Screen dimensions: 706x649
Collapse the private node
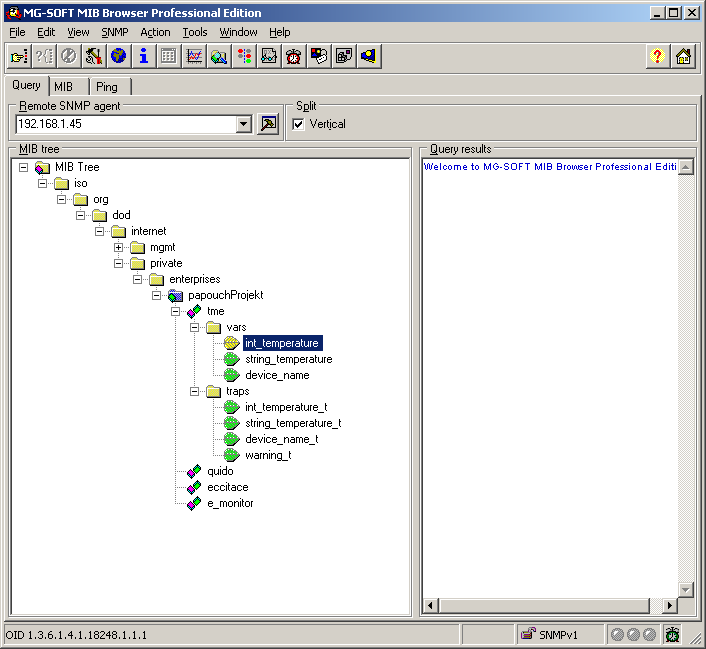118,263
